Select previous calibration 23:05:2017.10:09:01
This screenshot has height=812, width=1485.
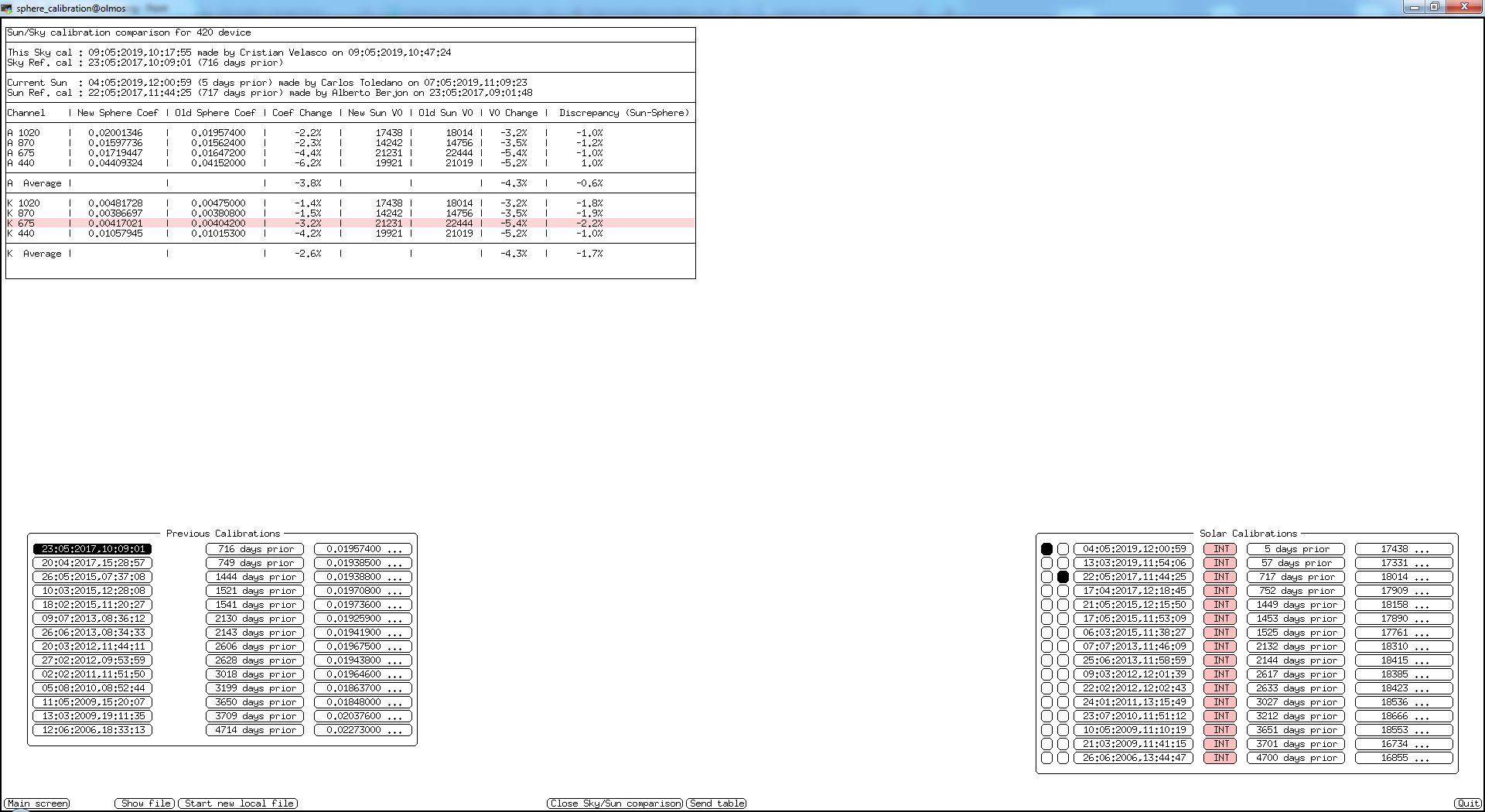[x=93, y=549]
